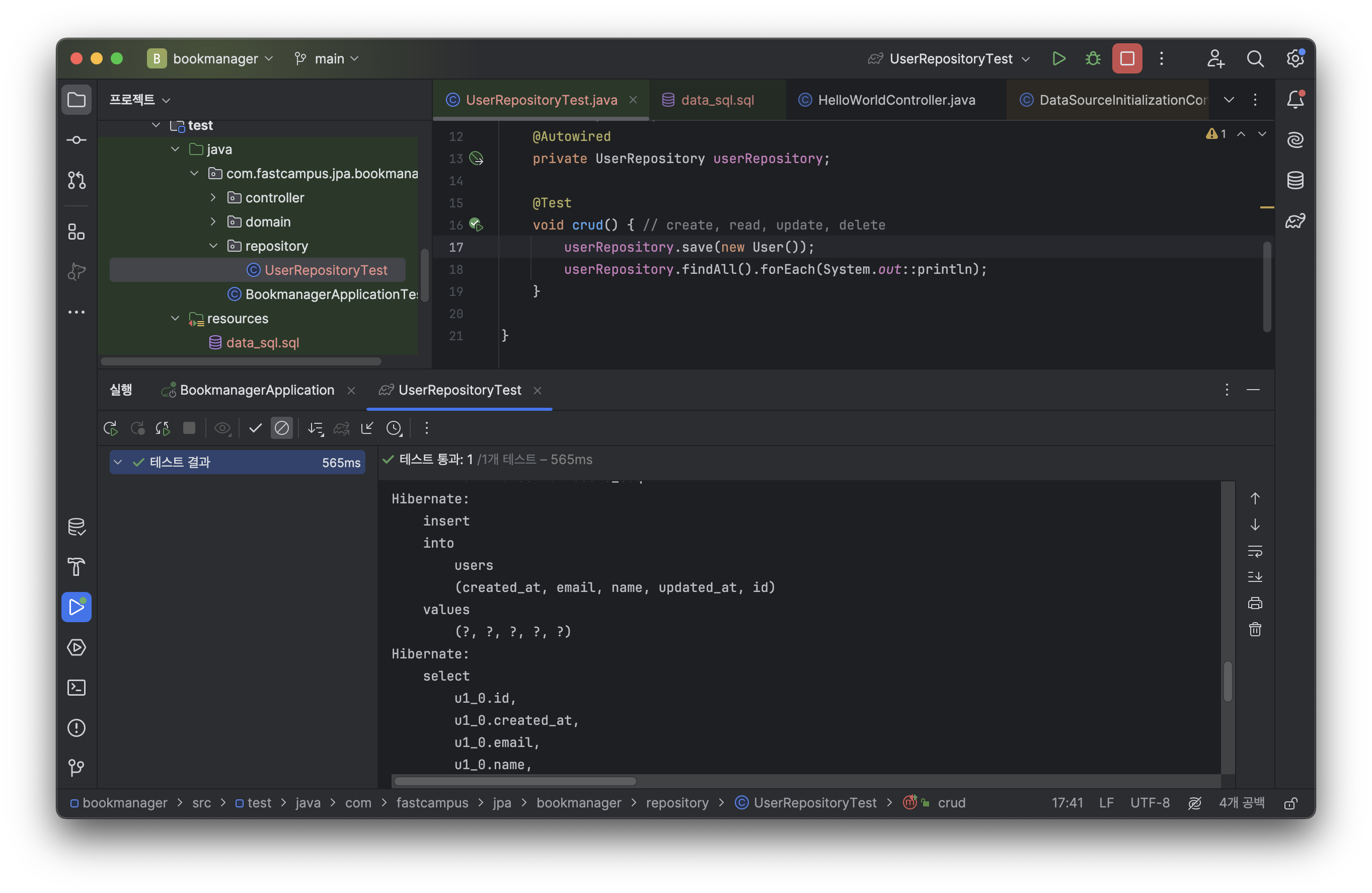Viewport: 1372px width, 893px height.
Task: Stop the running UserRepositoryTest process
Action: pyautogui.click(x=1126, y=58)
